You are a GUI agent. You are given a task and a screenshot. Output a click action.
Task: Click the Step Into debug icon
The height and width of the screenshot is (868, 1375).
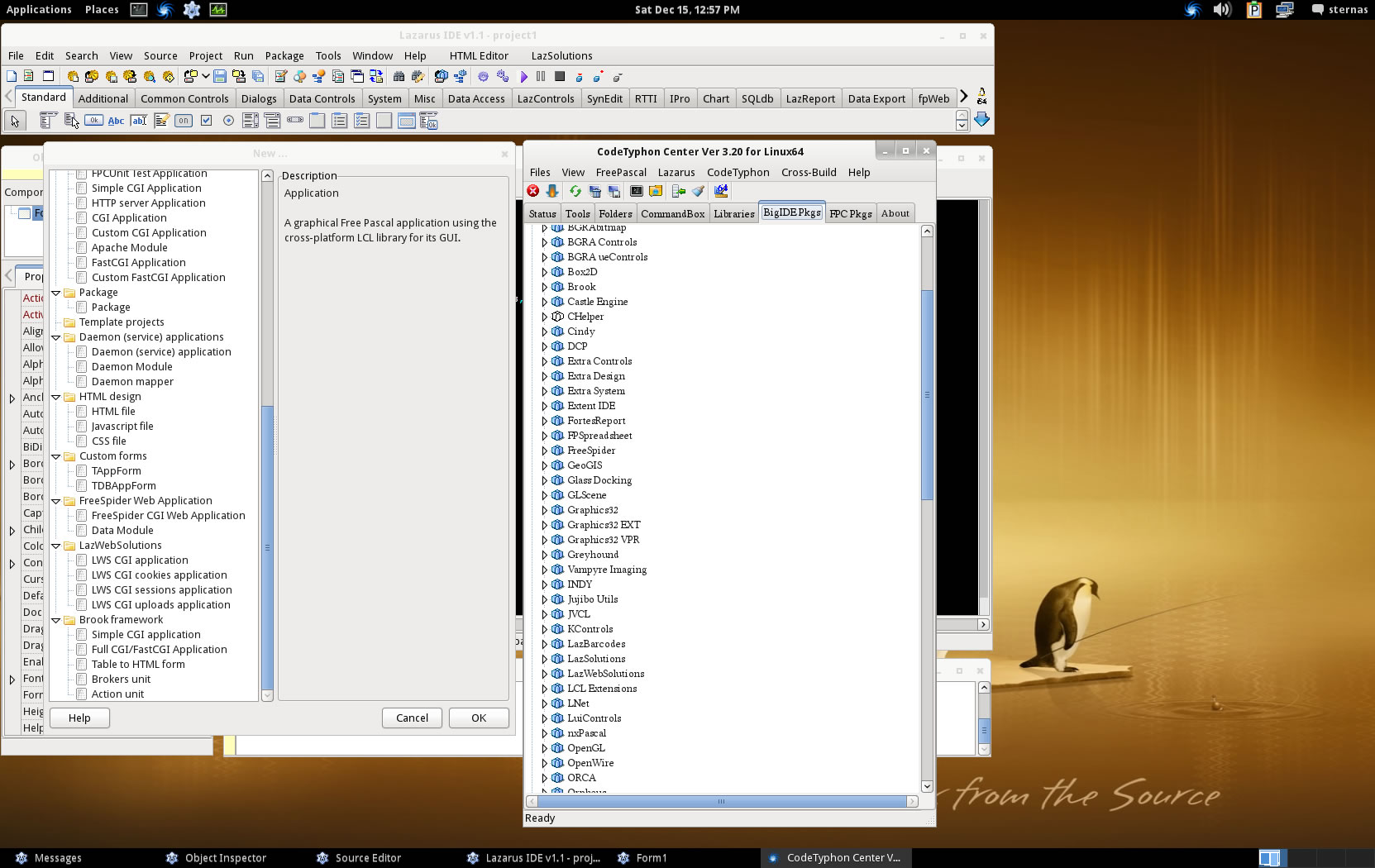click(579, 76)
